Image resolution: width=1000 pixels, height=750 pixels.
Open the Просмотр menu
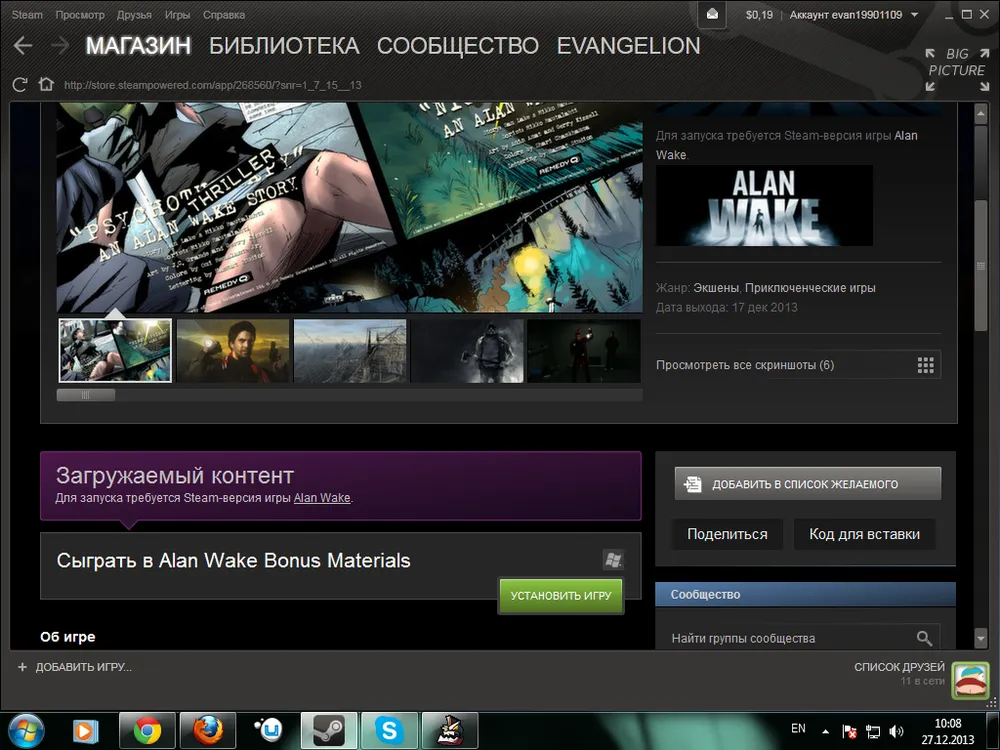pyautogui.click(x=80, y=15)
